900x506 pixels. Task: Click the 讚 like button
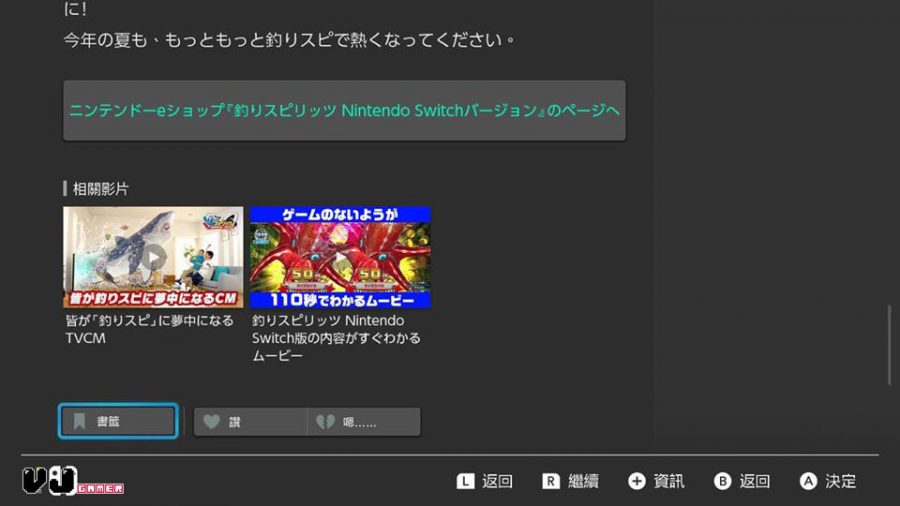click(250, 422)
